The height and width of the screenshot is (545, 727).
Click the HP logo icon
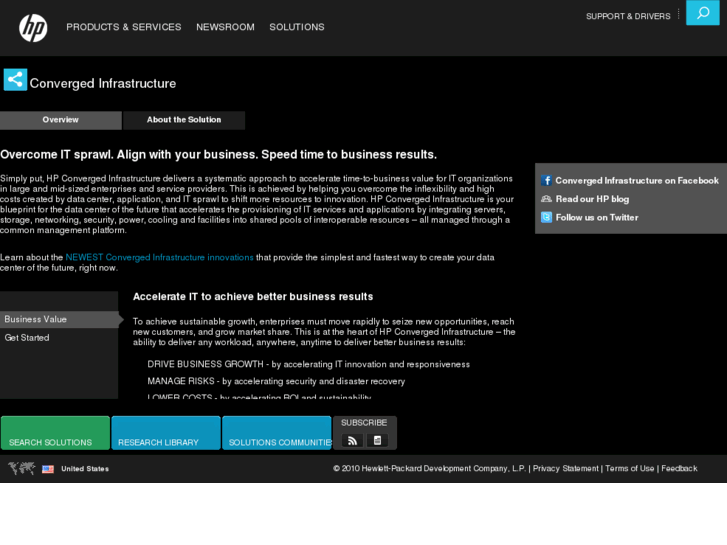[x=33, y=28]
